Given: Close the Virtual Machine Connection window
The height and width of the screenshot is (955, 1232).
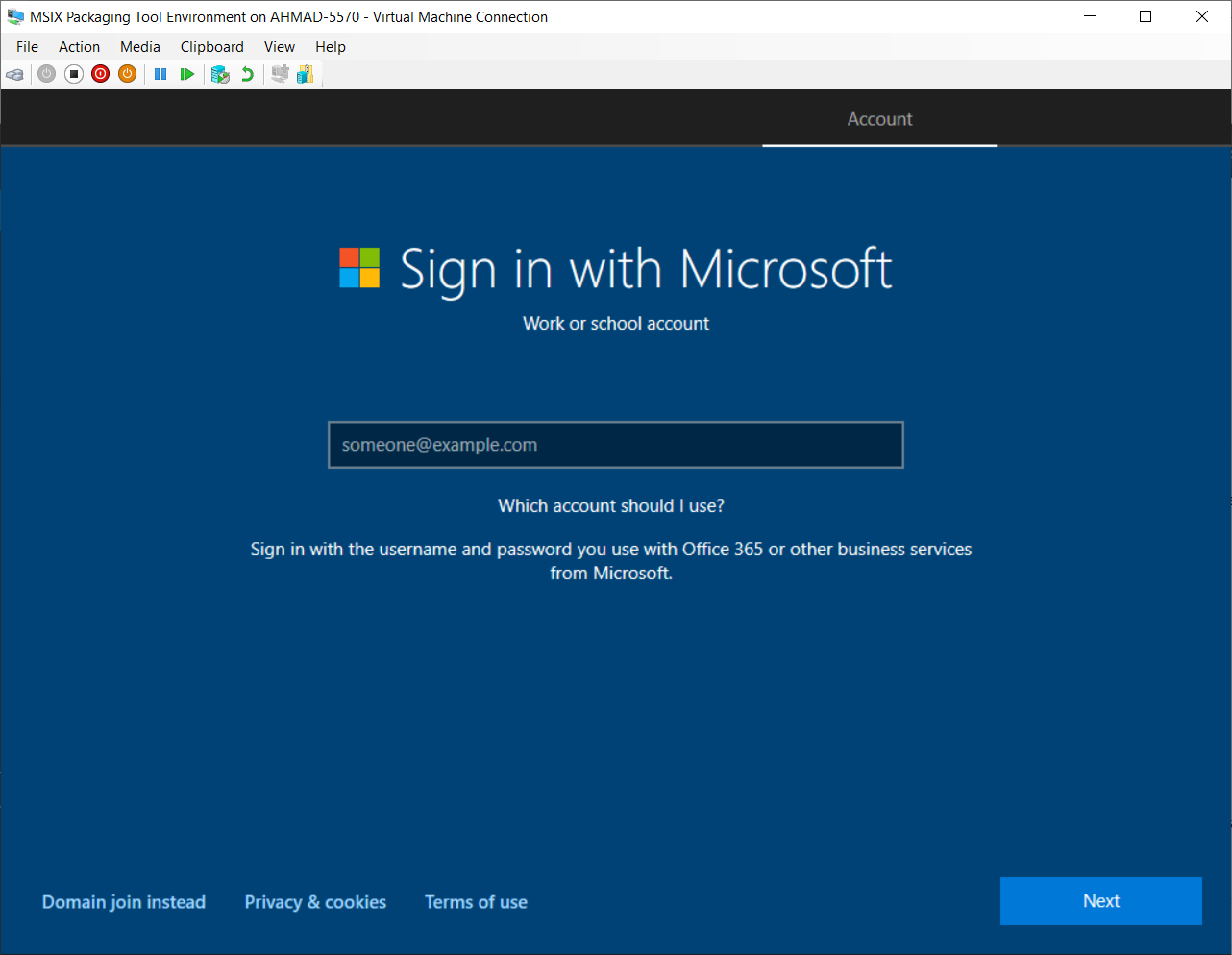Looking at the screenshot, I should coord(1202,16).
